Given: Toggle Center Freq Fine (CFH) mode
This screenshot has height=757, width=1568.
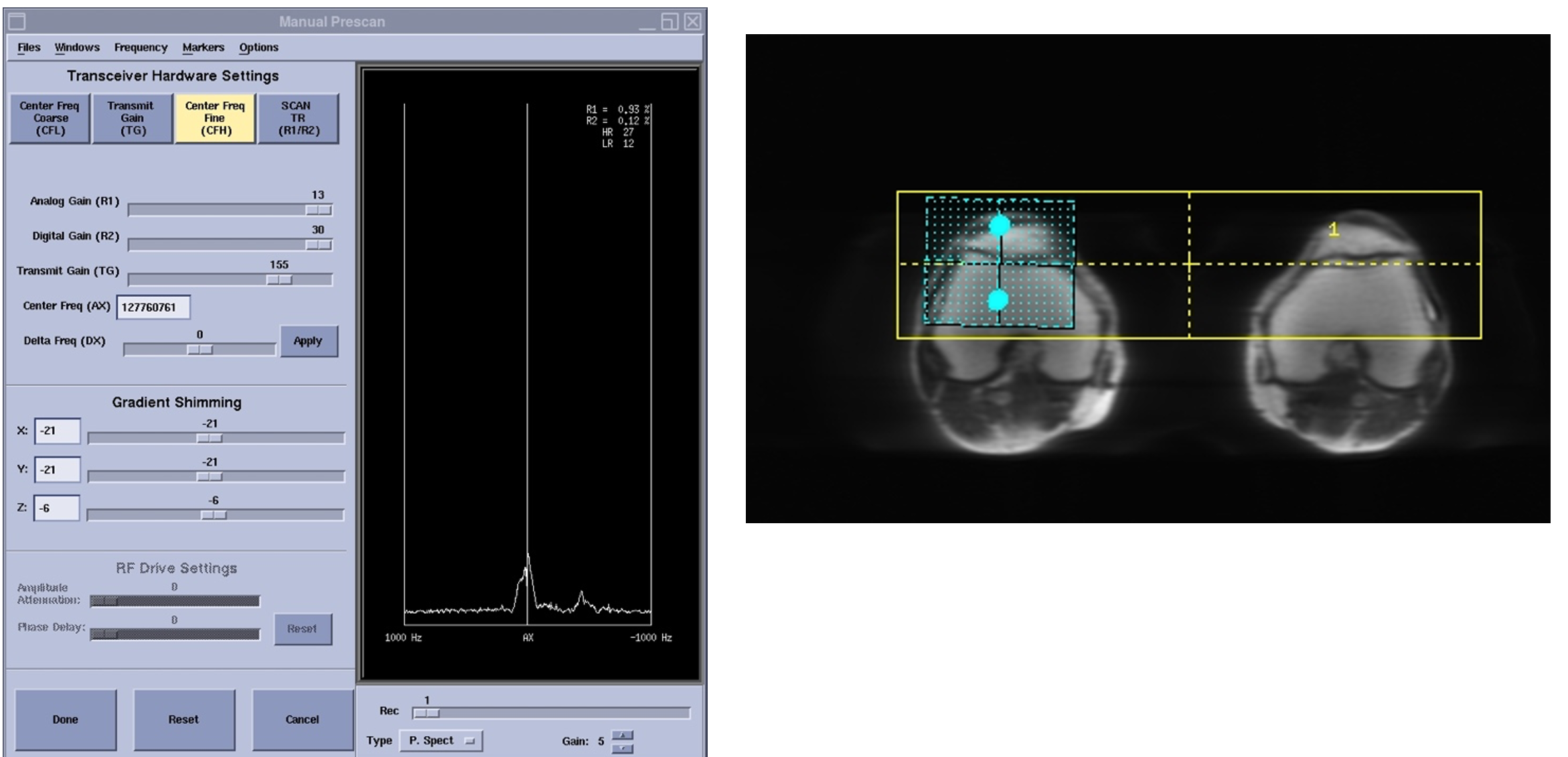Looking at the screenshot, I should click(215, 118).
